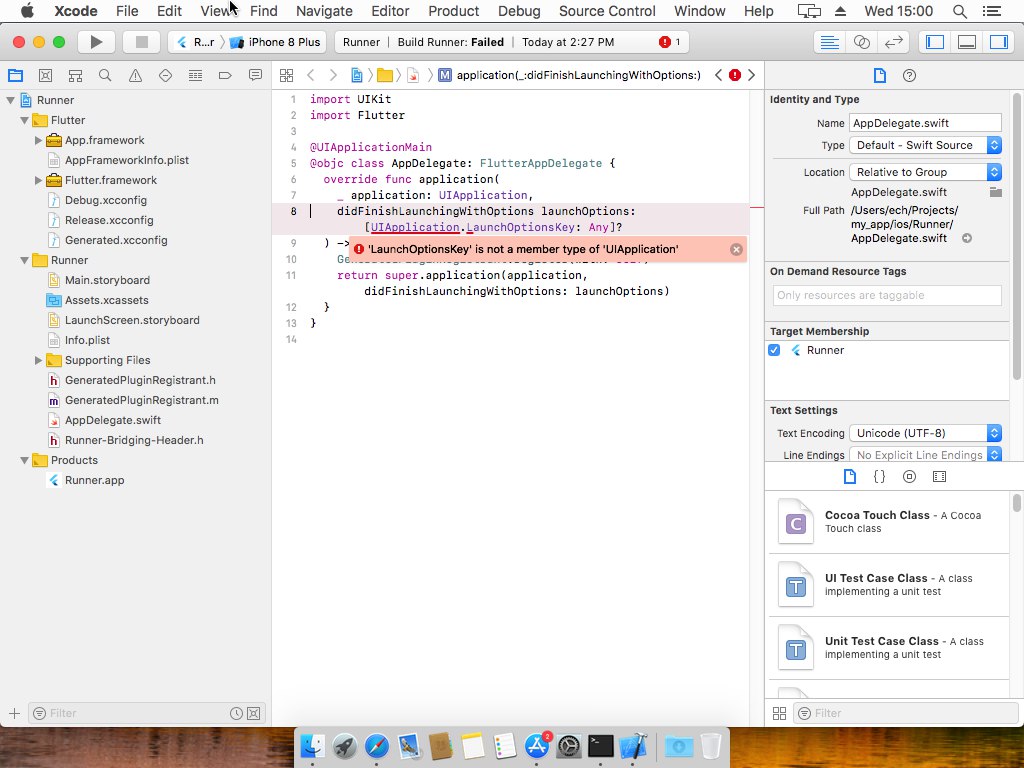Open the Find navigator magnifier icon
This screenshot has width=1024, height=768.
click(x=105, y=75)
